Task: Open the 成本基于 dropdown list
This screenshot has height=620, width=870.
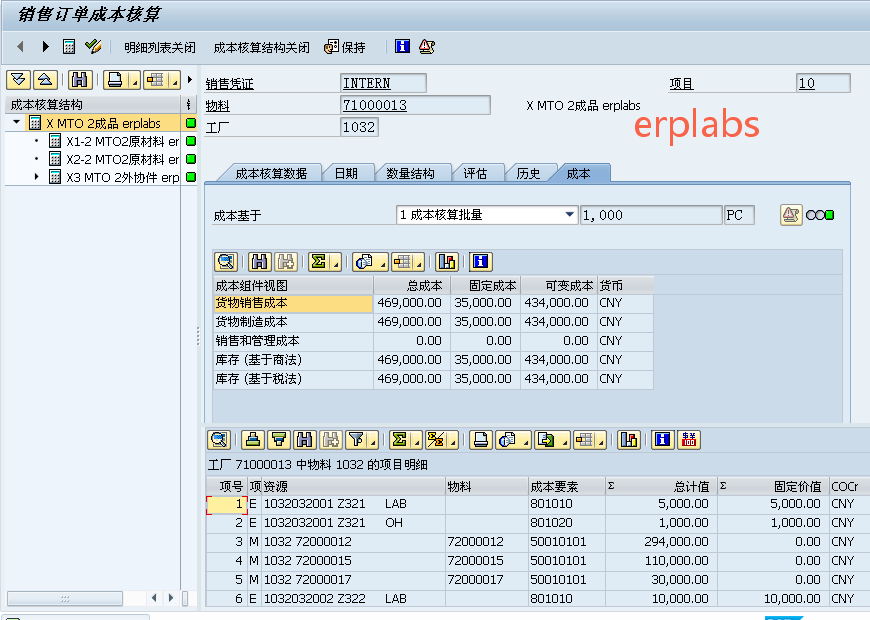Action: [569, 215]
